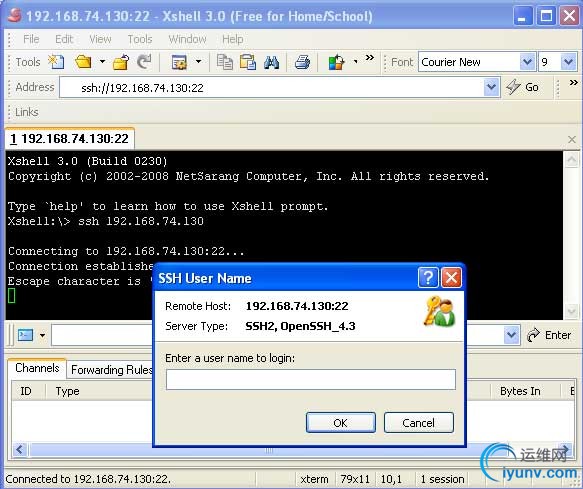Click the terminal scrollbar down arrow
Image resolution: width=583 pixels, height=489 pixels.
click(571, 311)
